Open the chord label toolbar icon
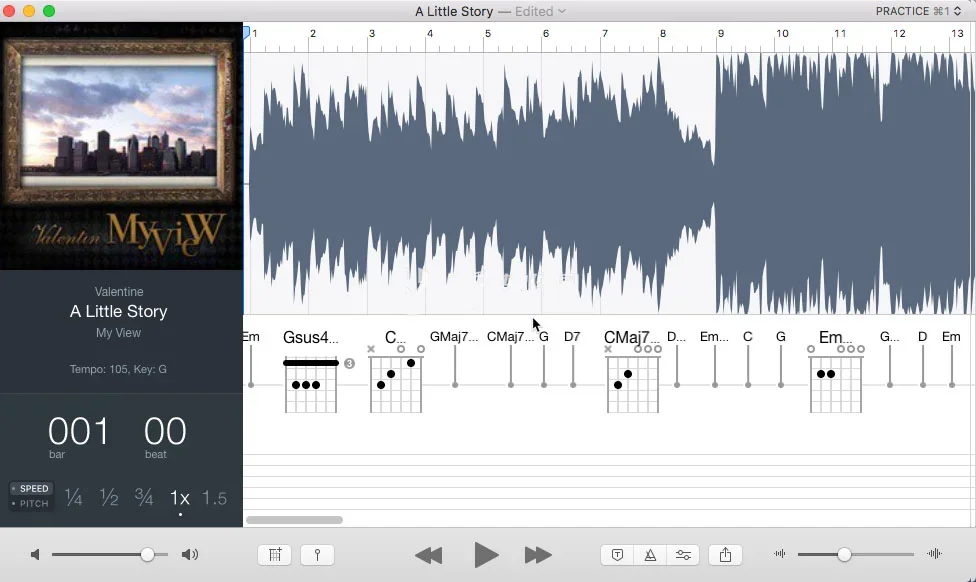 (x=617, y=555)
